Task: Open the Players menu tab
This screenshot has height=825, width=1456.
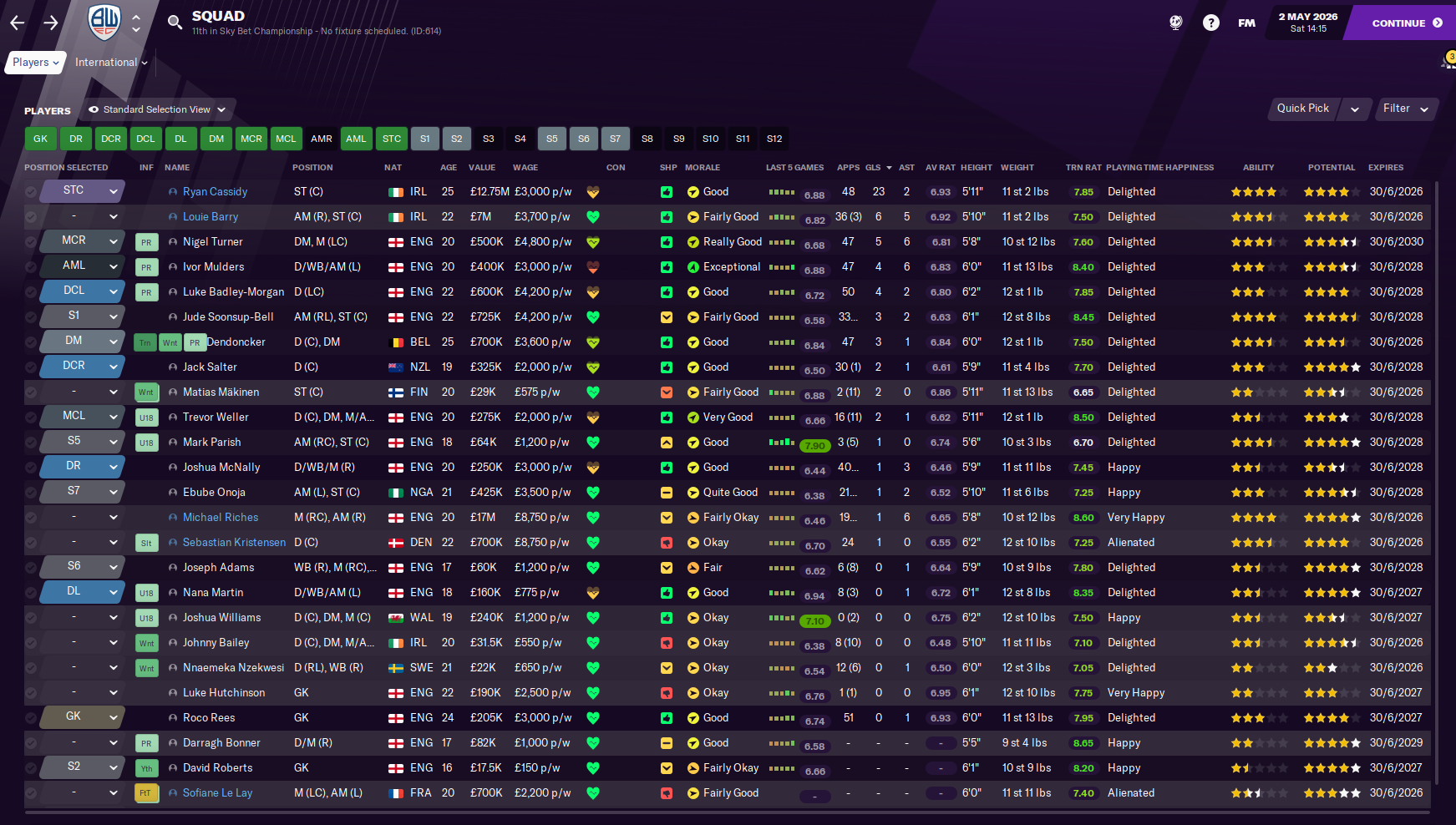Action: coord(35,63)
